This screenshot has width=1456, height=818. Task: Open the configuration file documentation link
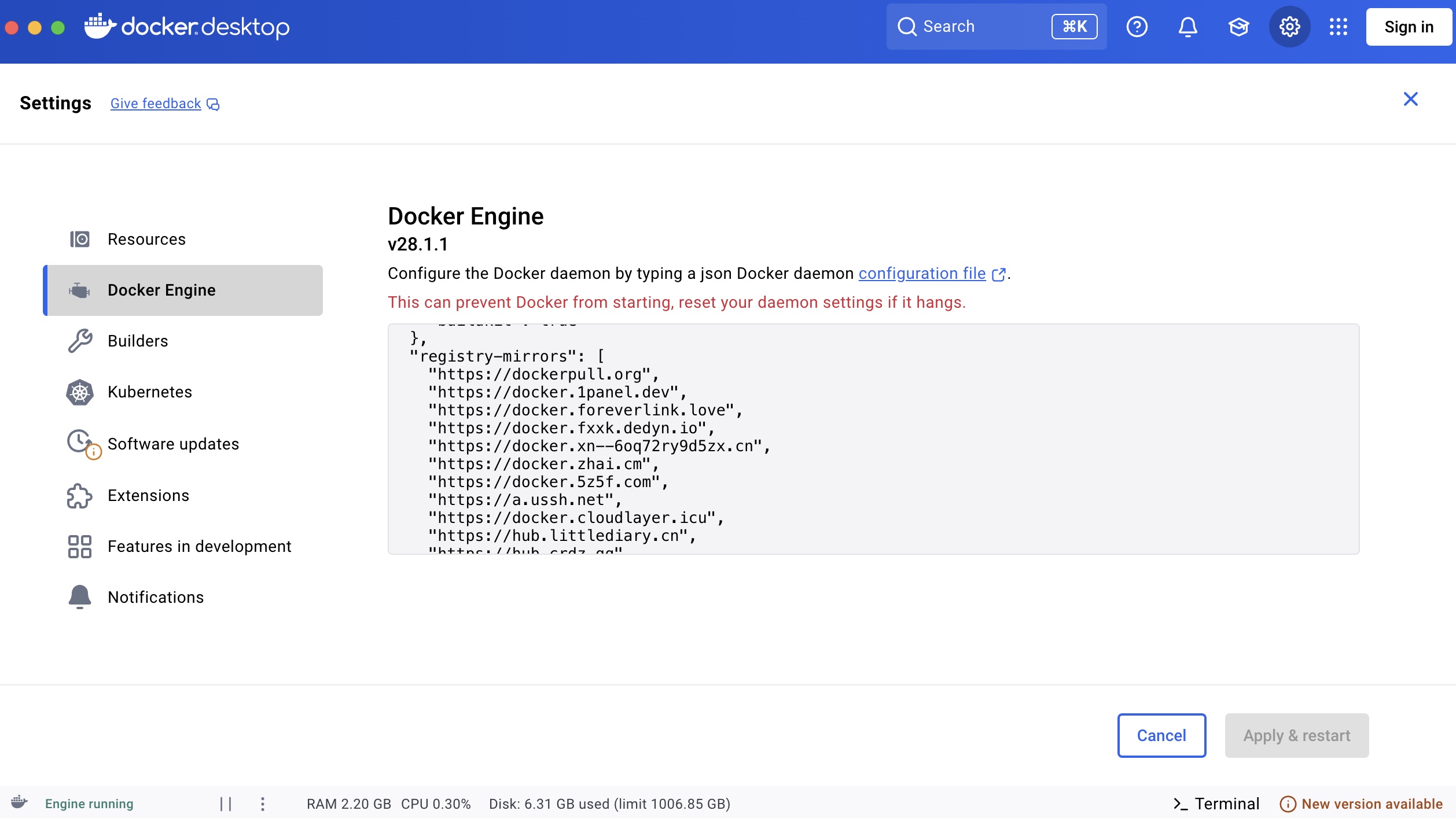(x=921, y=274)
